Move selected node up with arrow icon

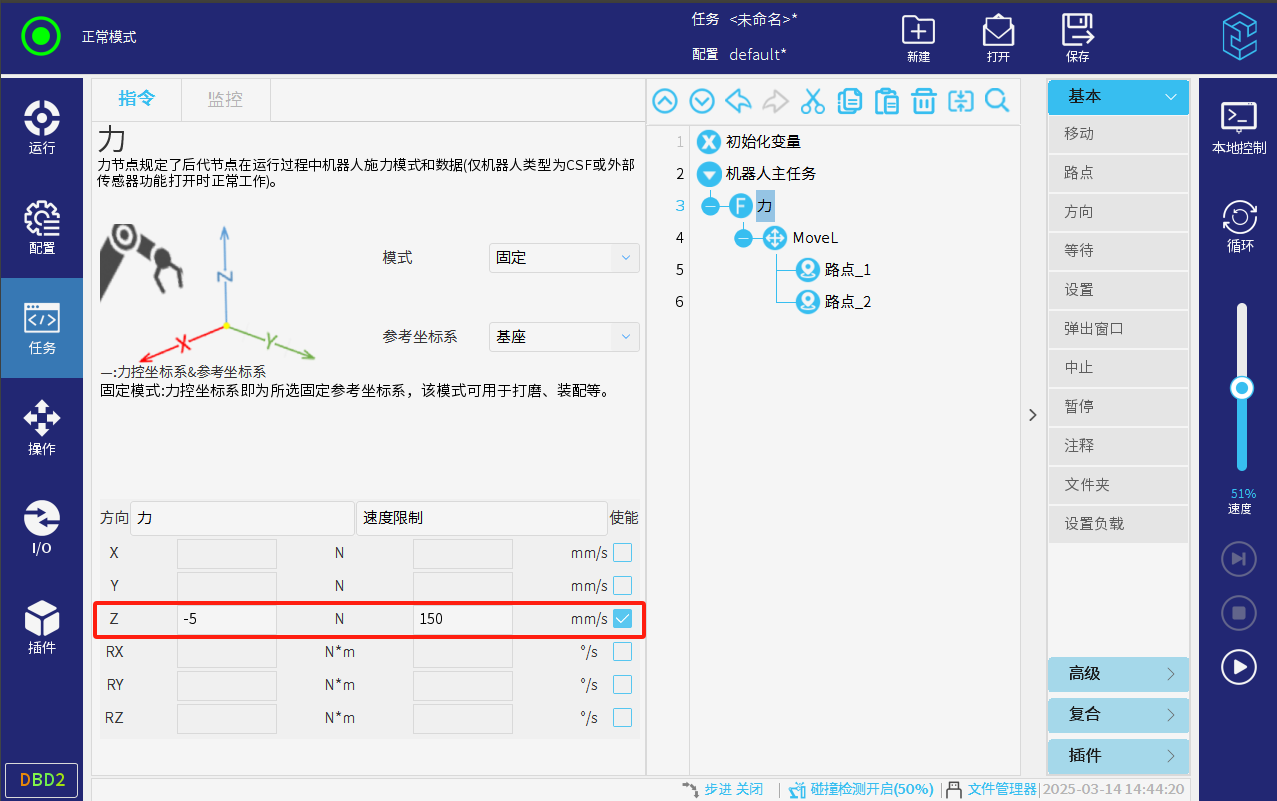665,101
